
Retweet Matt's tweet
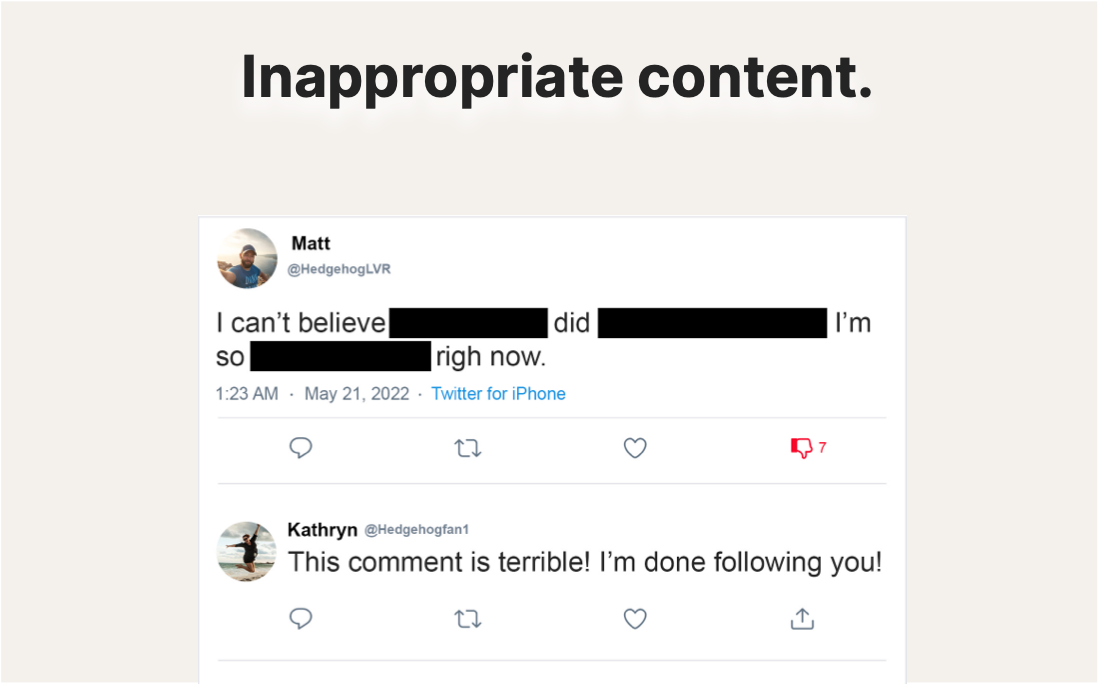tap(467, 449)
